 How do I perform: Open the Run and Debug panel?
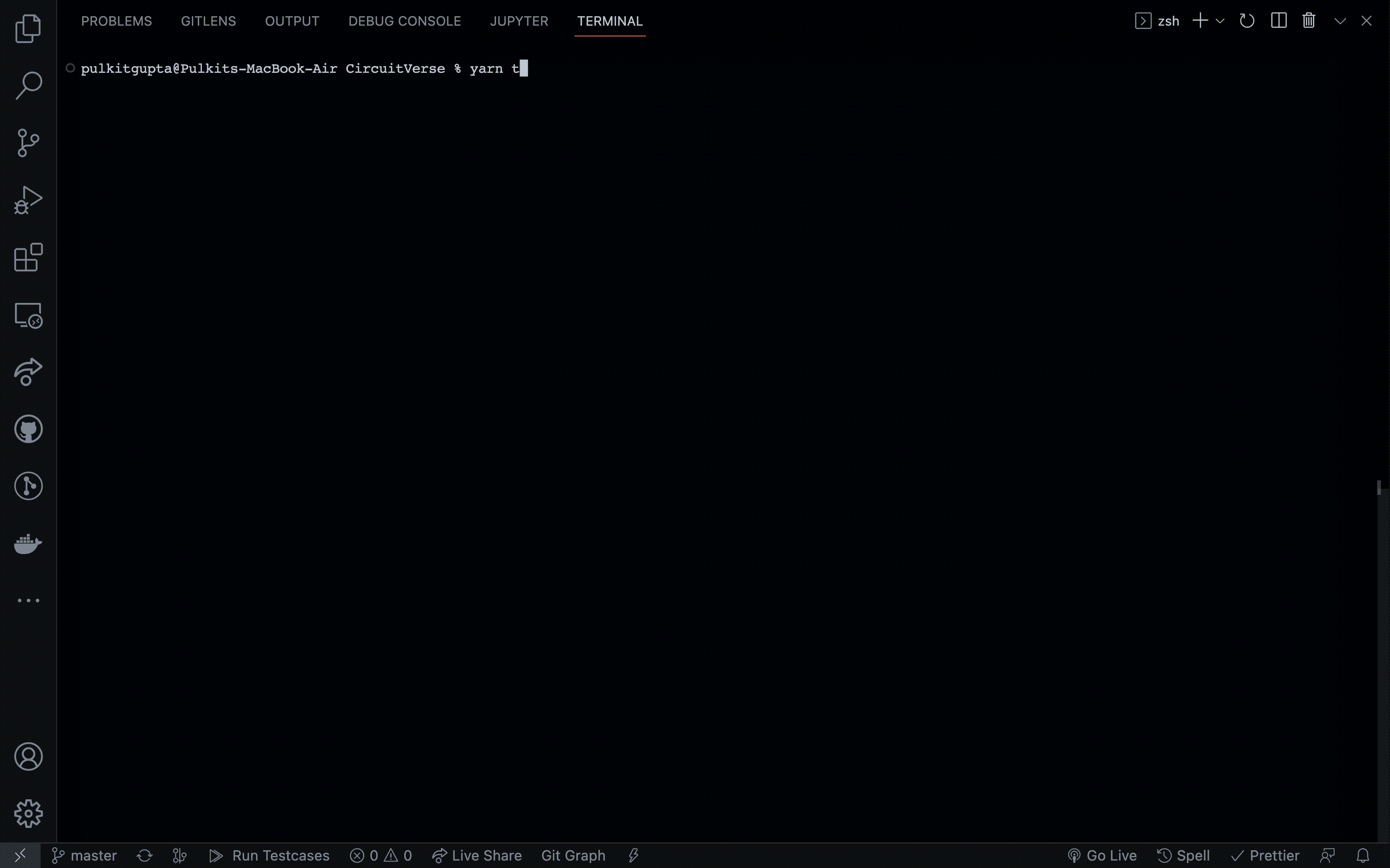(28, 199)
